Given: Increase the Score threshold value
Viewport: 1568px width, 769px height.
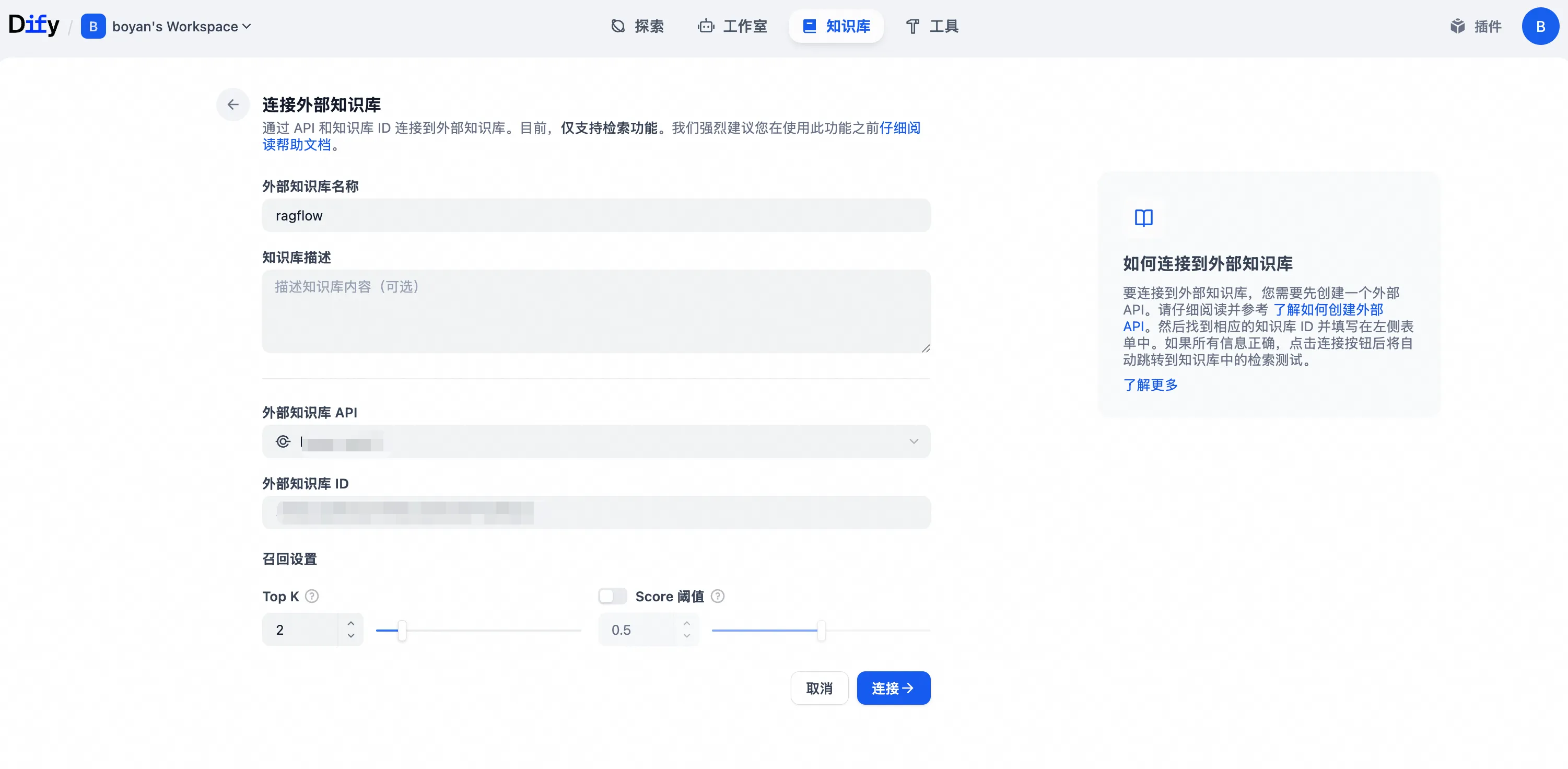Looking at the screenshot, I should 687,623.
